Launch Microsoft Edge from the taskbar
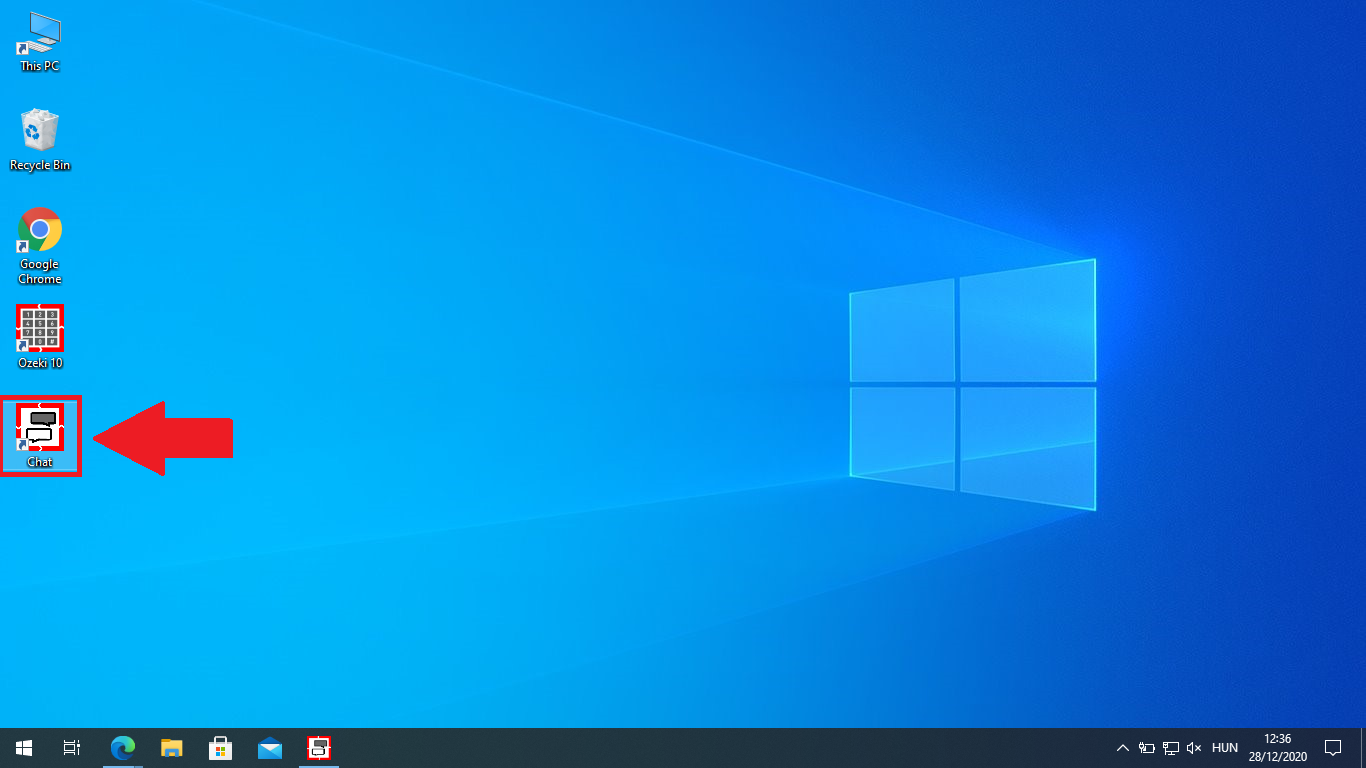The image size is (1366, 768). tap(123, 747)
